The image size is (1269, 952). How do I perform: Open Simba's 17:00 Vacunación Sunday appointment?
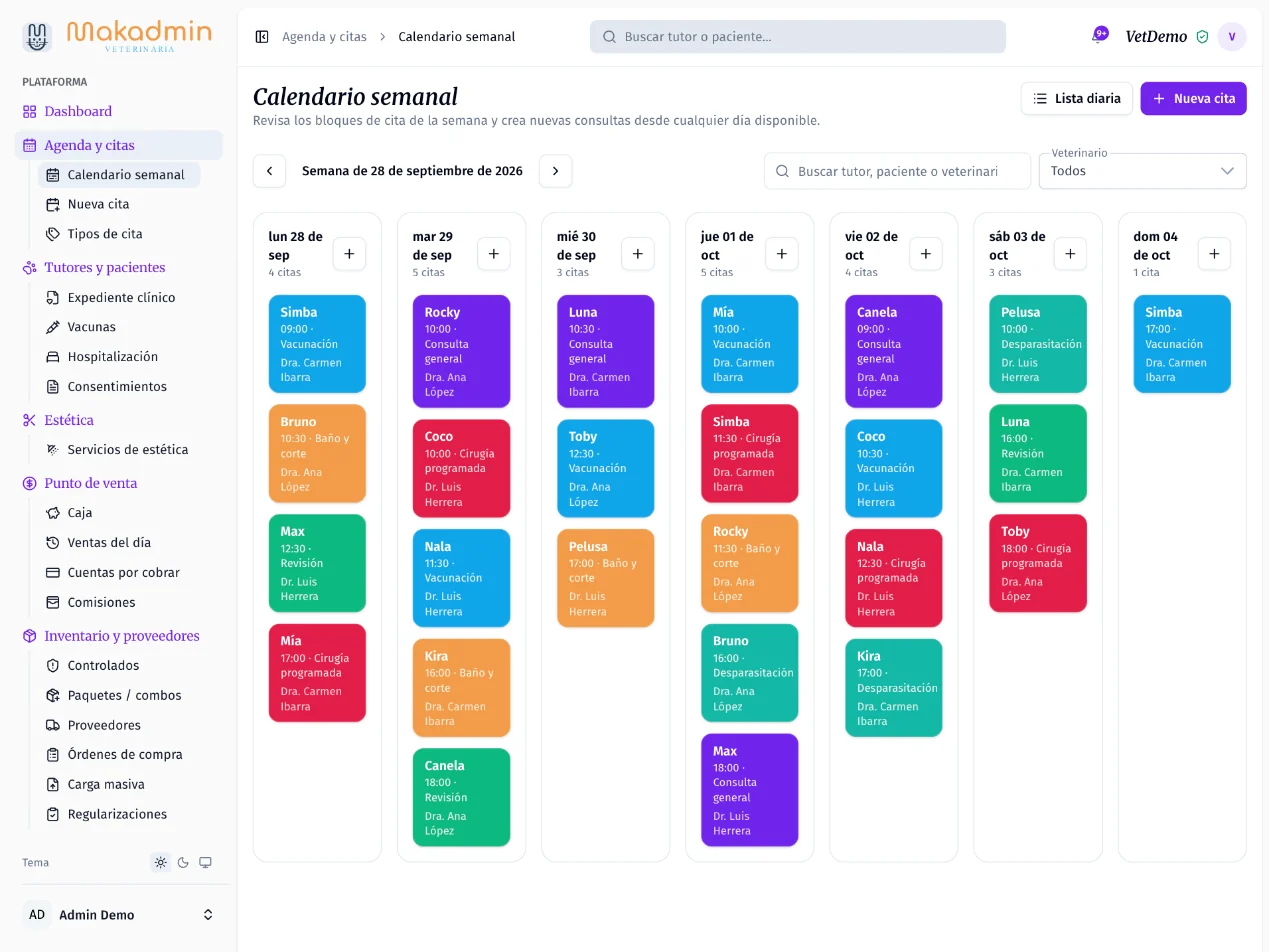click(x=1182, y=344)
